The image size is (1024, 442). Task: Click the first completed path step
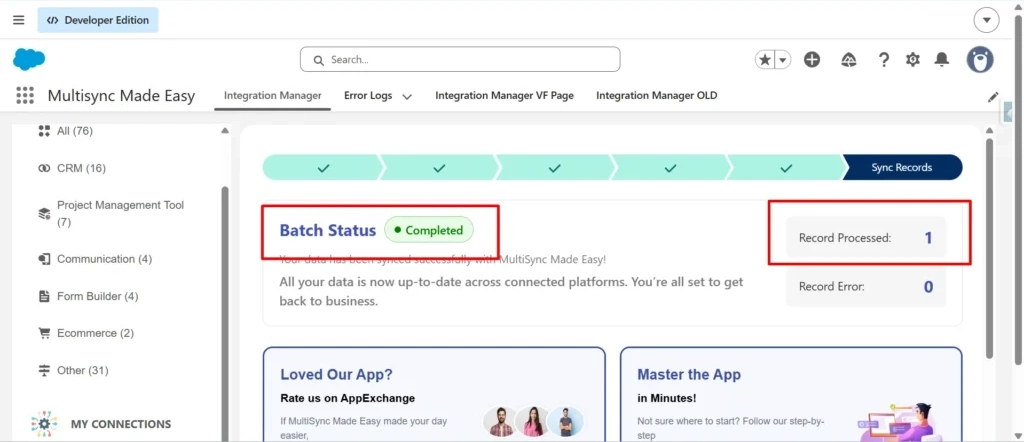[x=323, y=168]
